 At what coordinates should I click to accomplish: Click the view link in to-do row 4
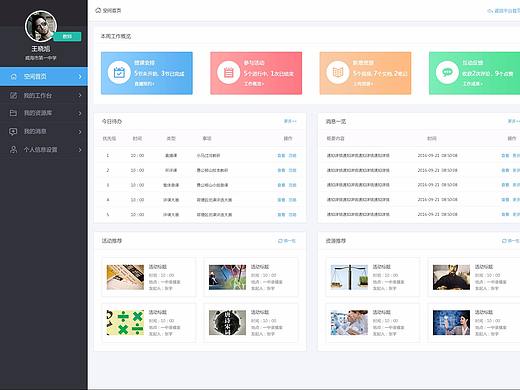click(281, 200)
